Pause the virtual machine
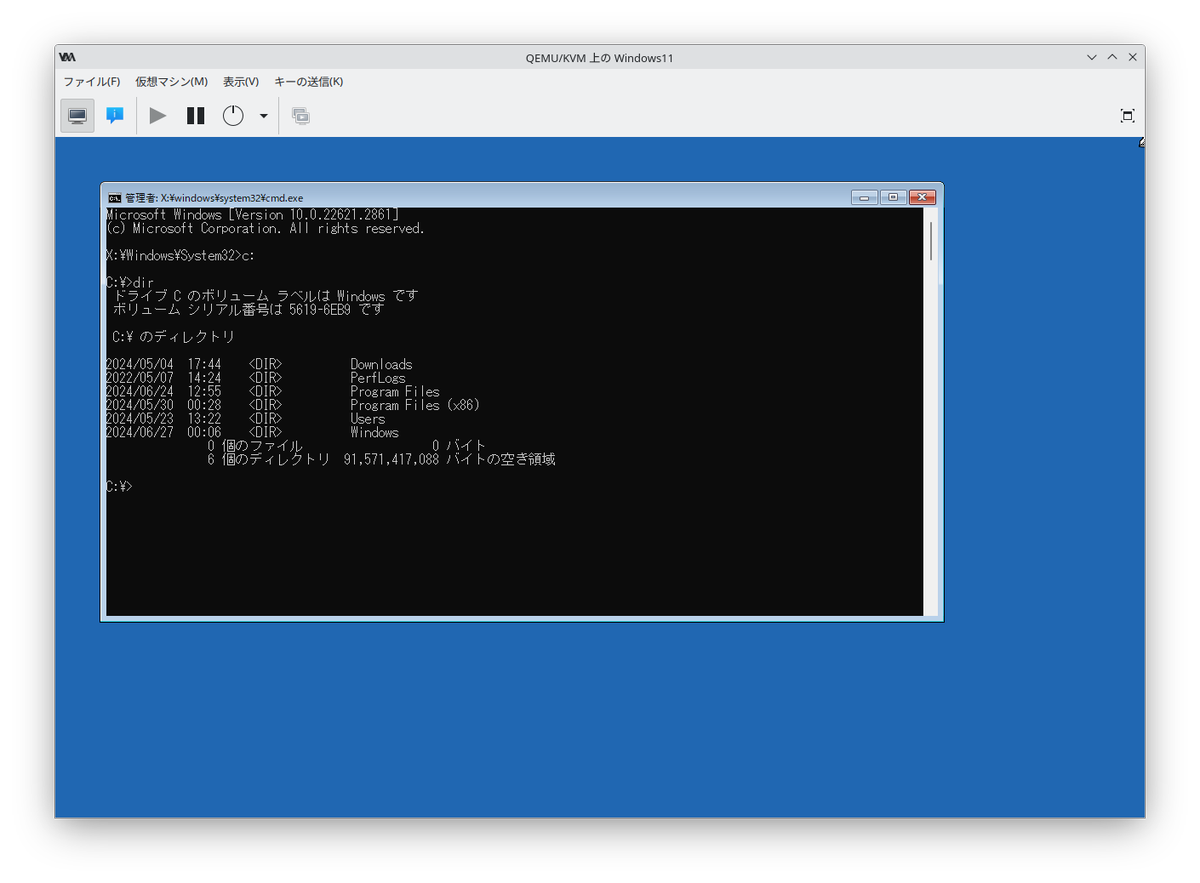The width and height of the screenshot is (1200, 883). (x=196, y=116)
